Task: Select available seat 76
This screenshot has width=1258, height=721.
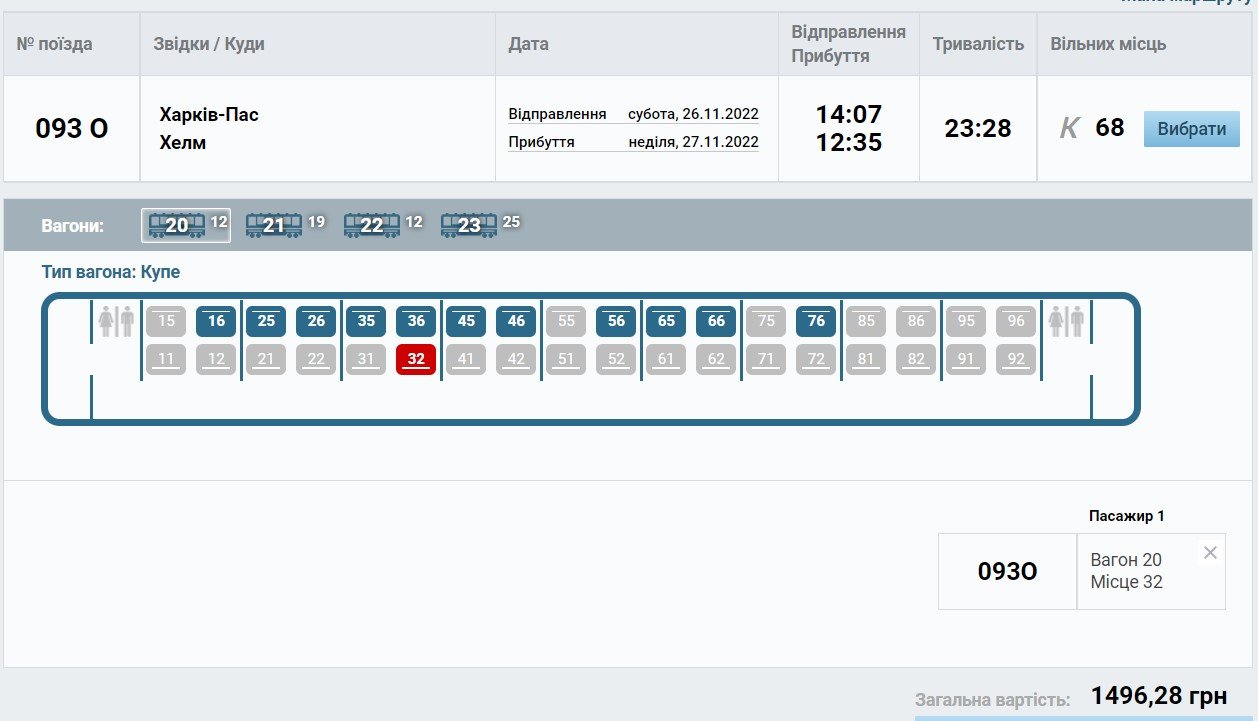Action: click(x=816, y=321)
